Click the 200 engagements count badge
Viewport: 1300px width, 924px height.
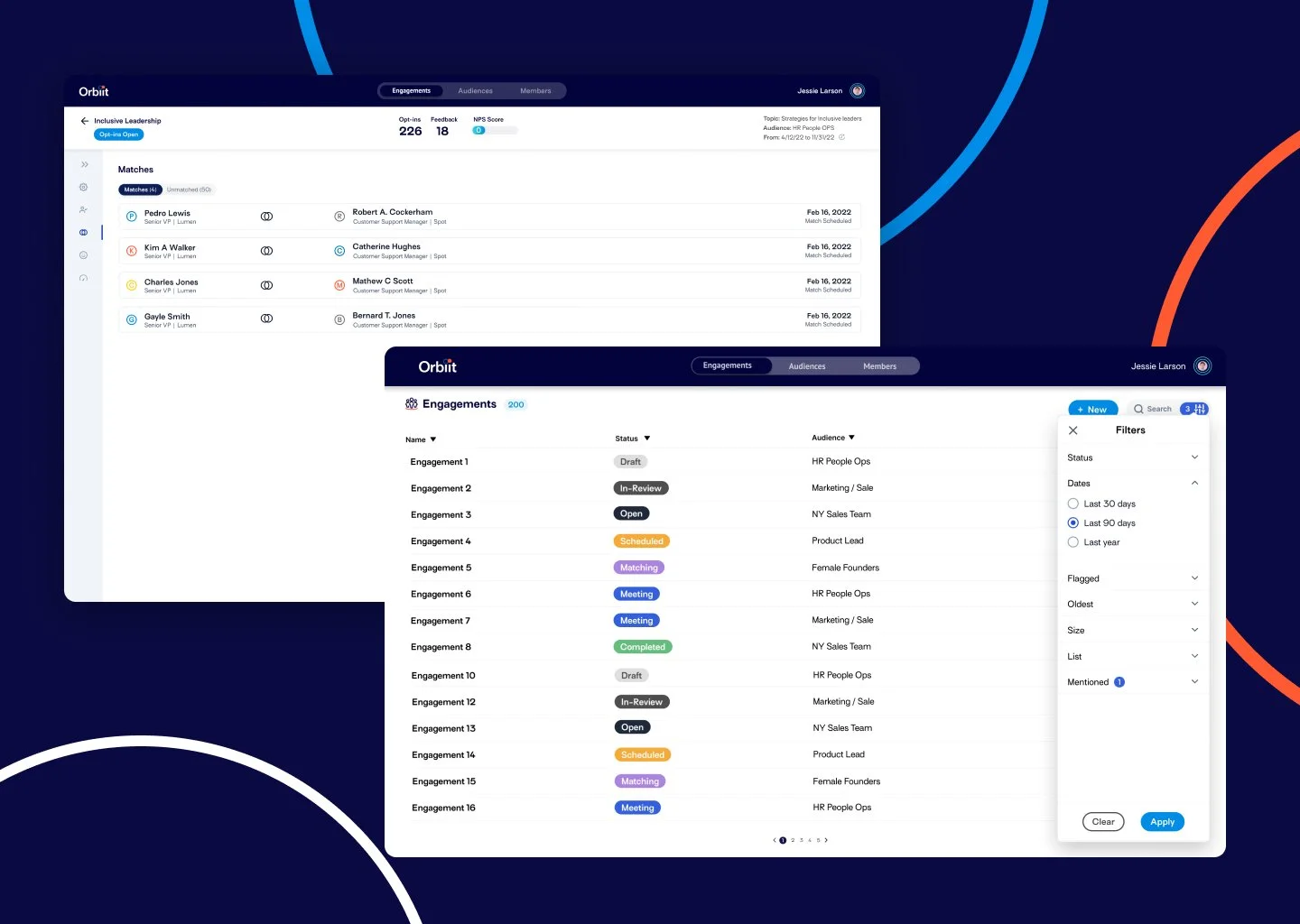pyautogui.click(x=515, y=404)
